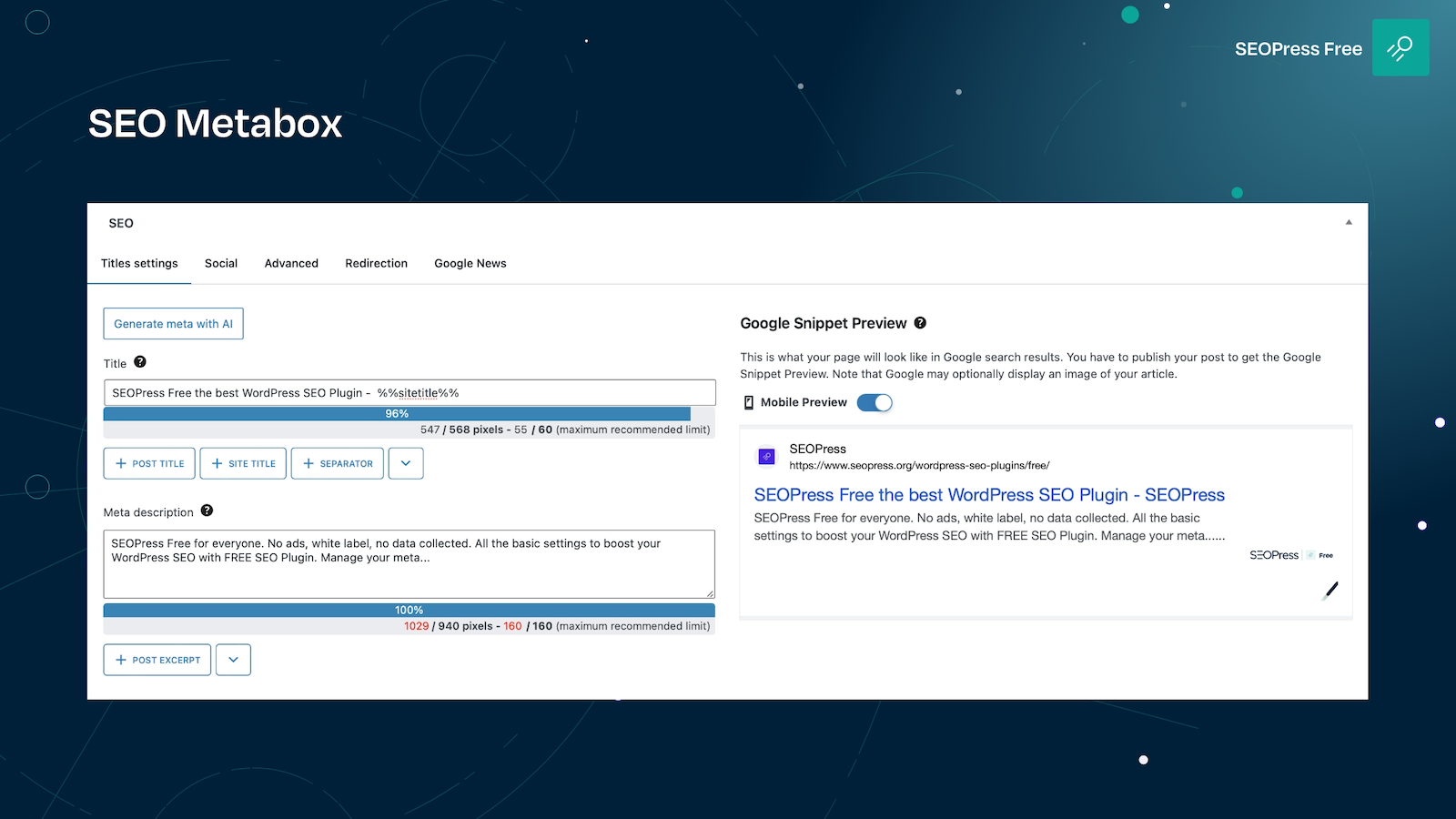Insert the Post Excerpt variable
This screenshot has height=819, width=1456.
(x=157, y=660)
